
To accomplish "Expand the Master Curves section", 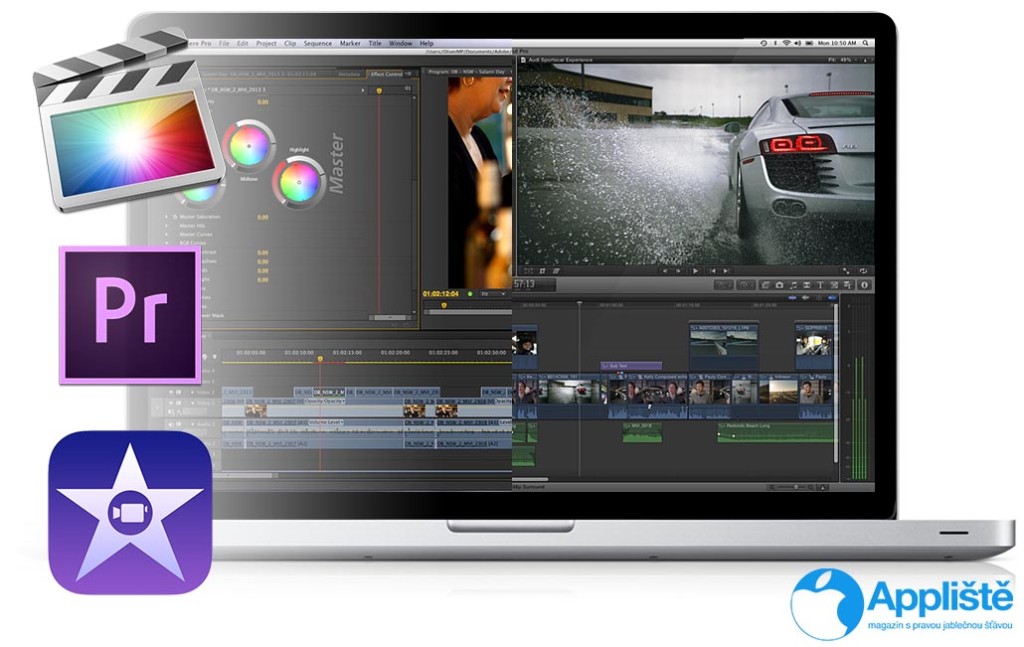I will click(x=167, y=234).
